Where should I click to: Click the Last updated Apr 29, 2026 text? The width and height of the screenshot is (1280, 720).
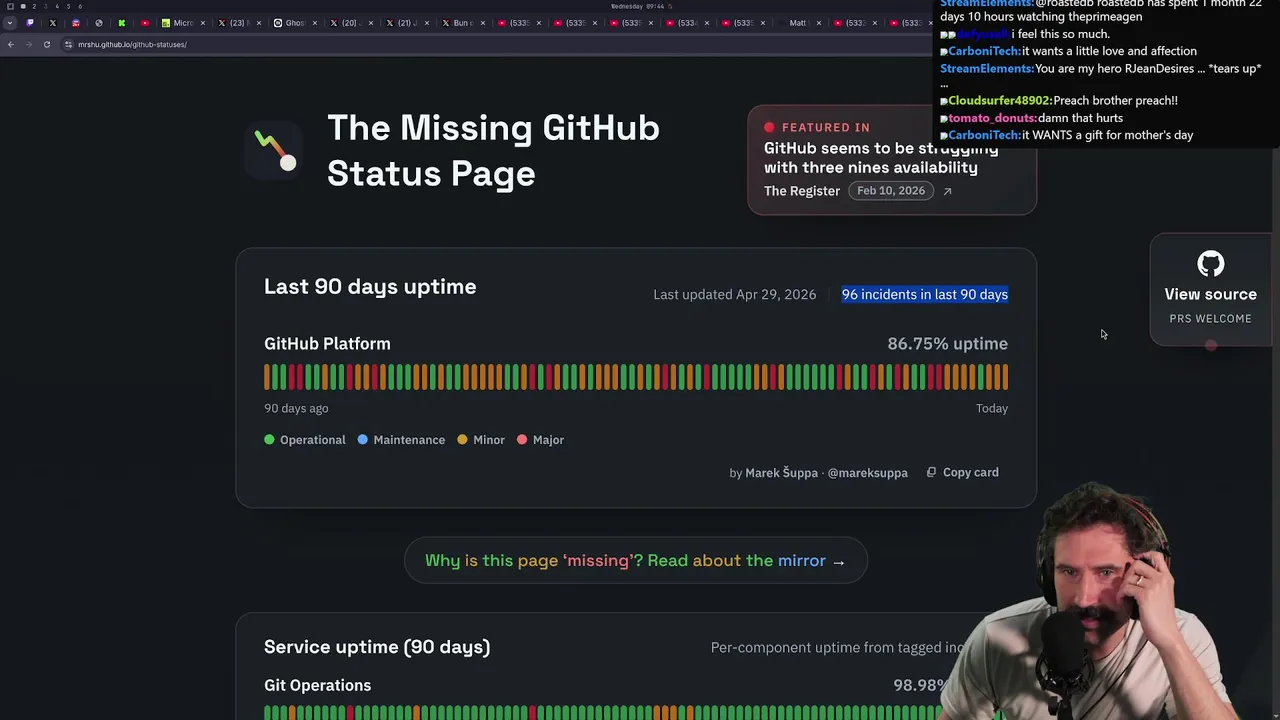click(x=734, y=295)
